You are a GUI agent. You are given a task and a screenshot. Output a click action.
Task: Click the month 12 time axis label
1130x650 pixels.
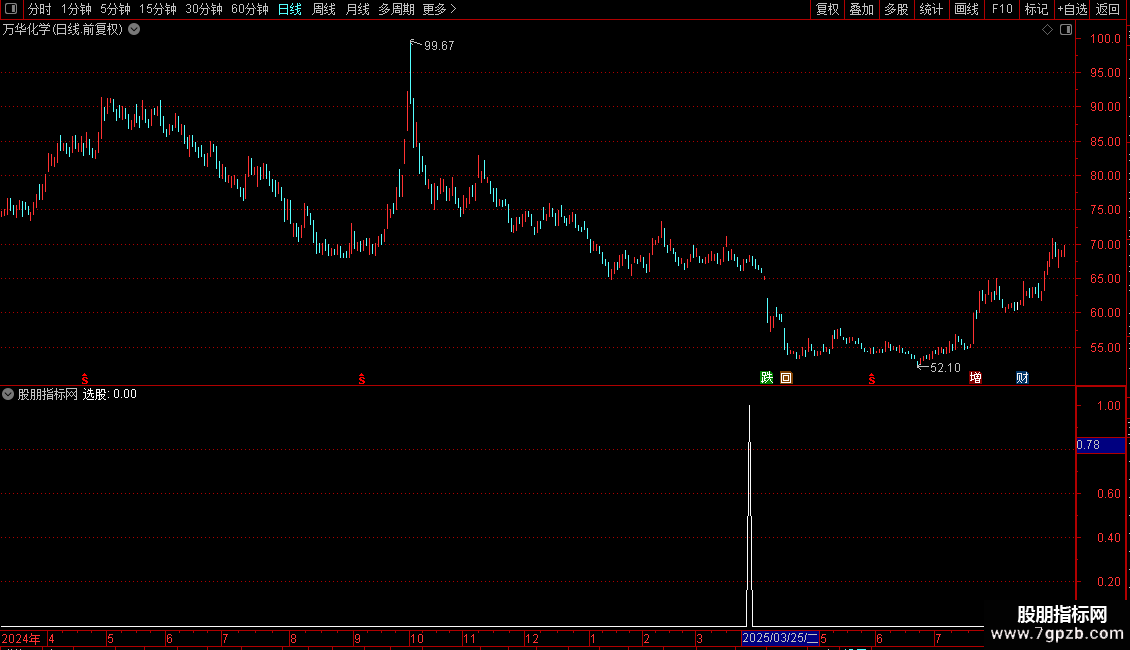pos(532,639)
